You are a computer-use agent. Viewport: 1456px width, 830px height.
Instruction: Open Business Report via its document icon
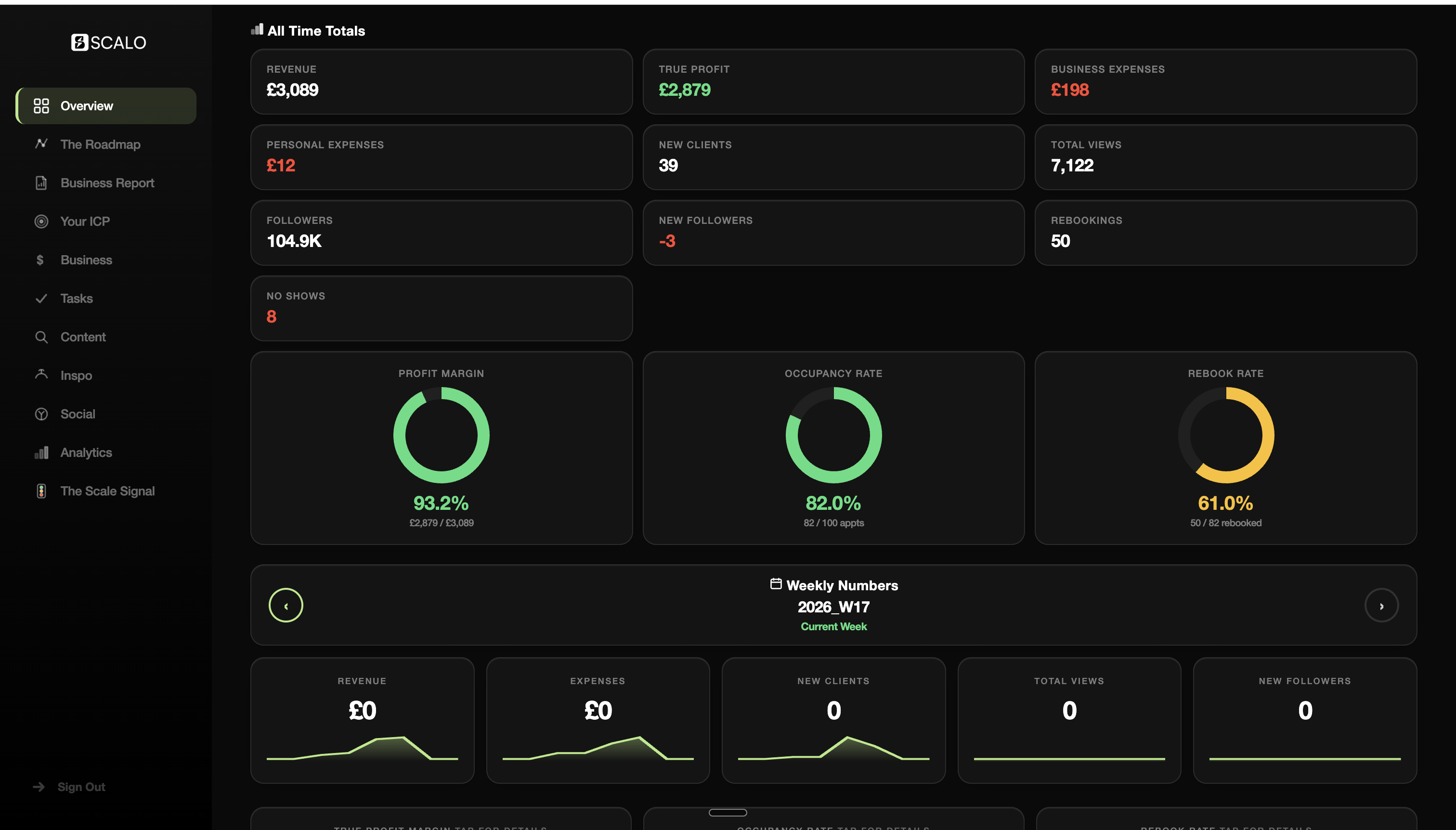41,182
